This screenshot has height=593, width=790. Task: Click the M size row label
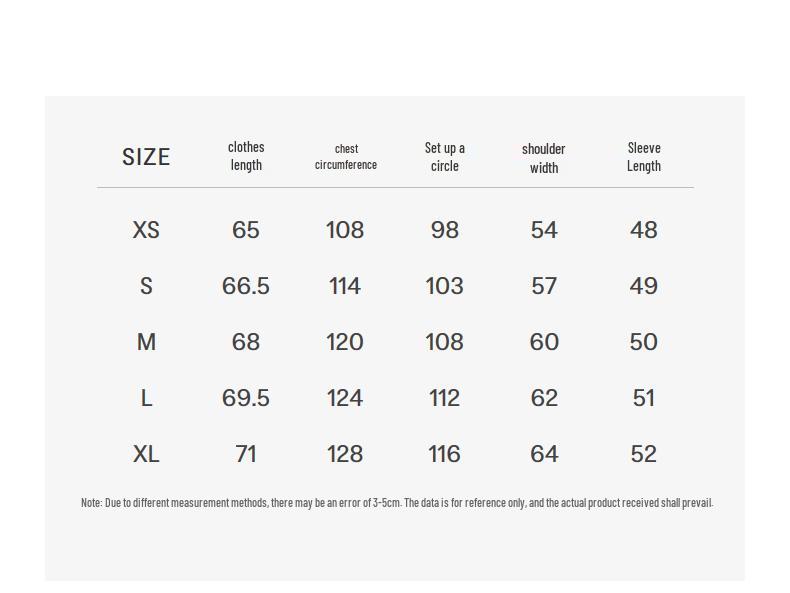(x=146, y=342)
